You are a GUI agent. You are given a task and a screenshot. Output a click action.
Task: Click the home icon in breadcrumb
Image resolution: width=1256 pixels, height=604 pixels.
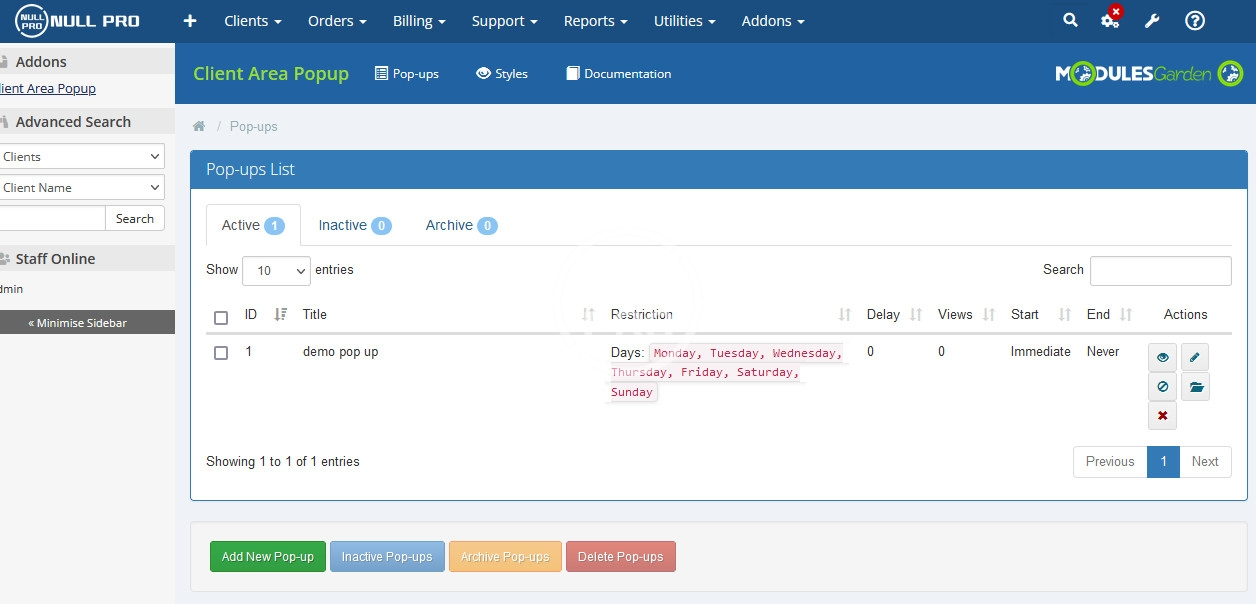pos(199,126)
